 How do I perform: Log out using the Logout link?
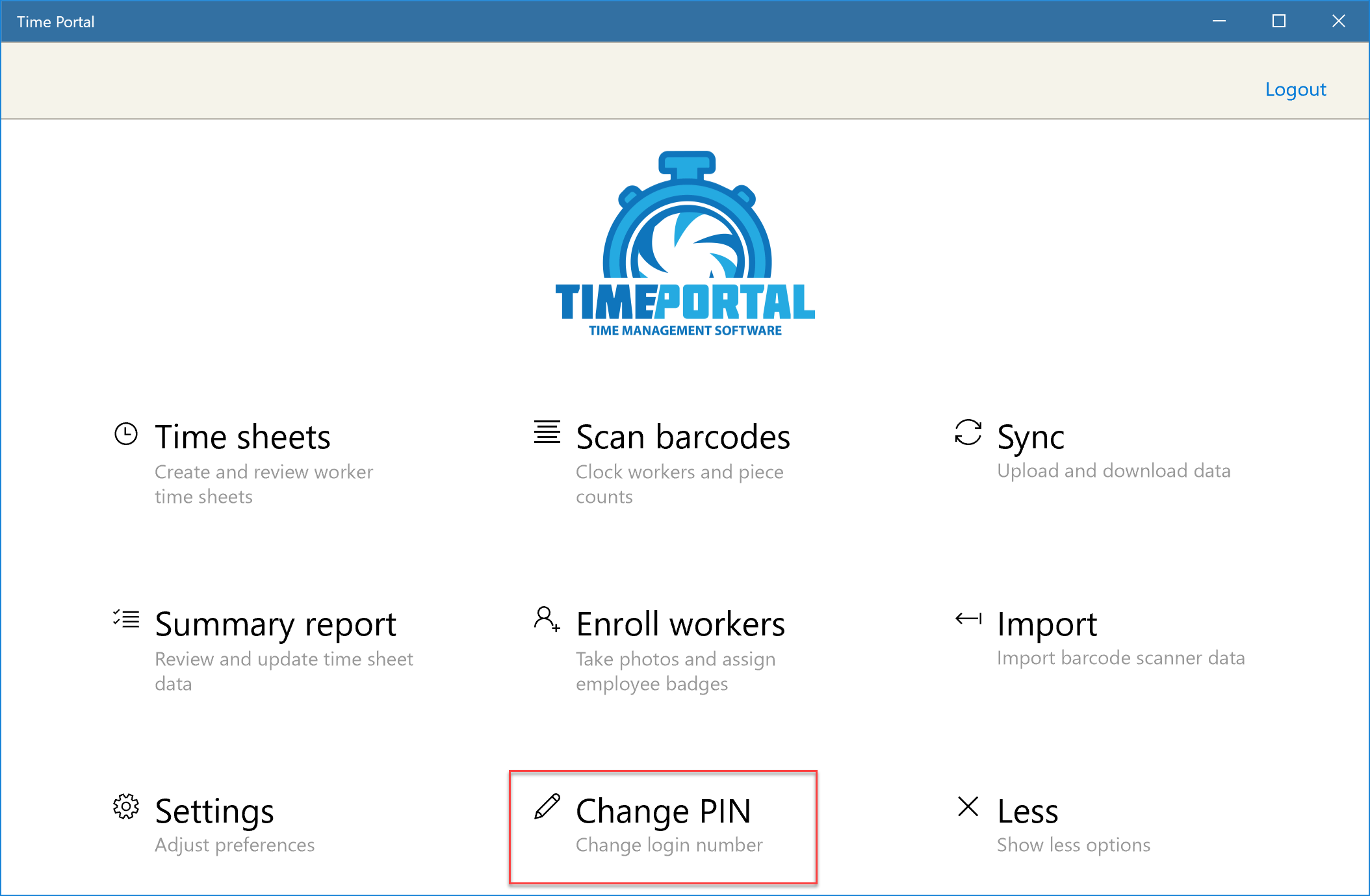1295,90
